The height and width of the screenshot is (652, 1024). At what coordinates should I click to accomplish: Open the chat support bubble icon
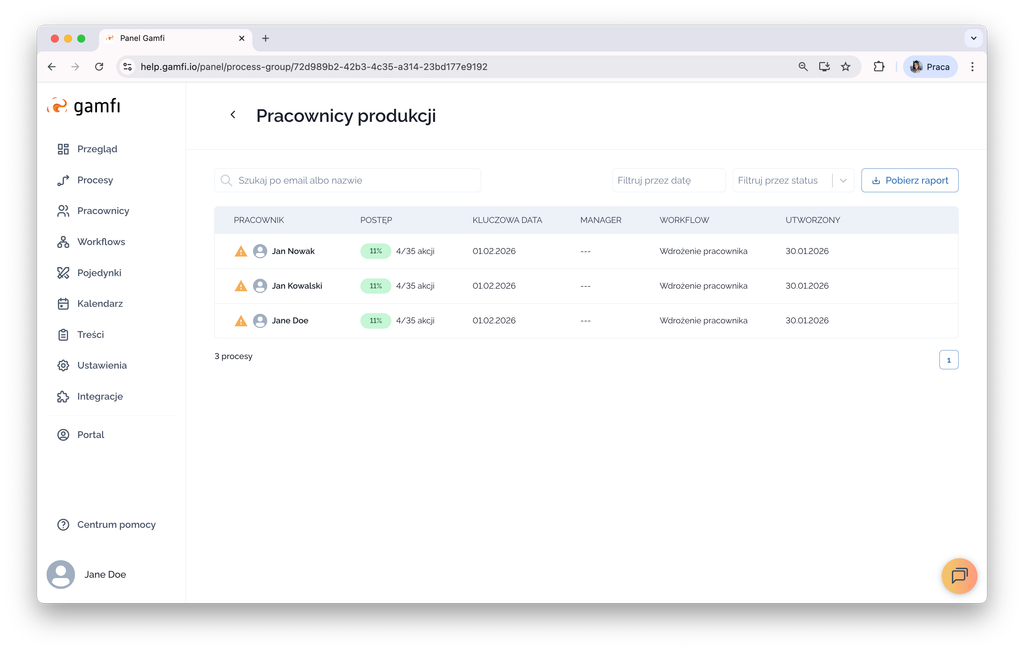click(959, 576)
